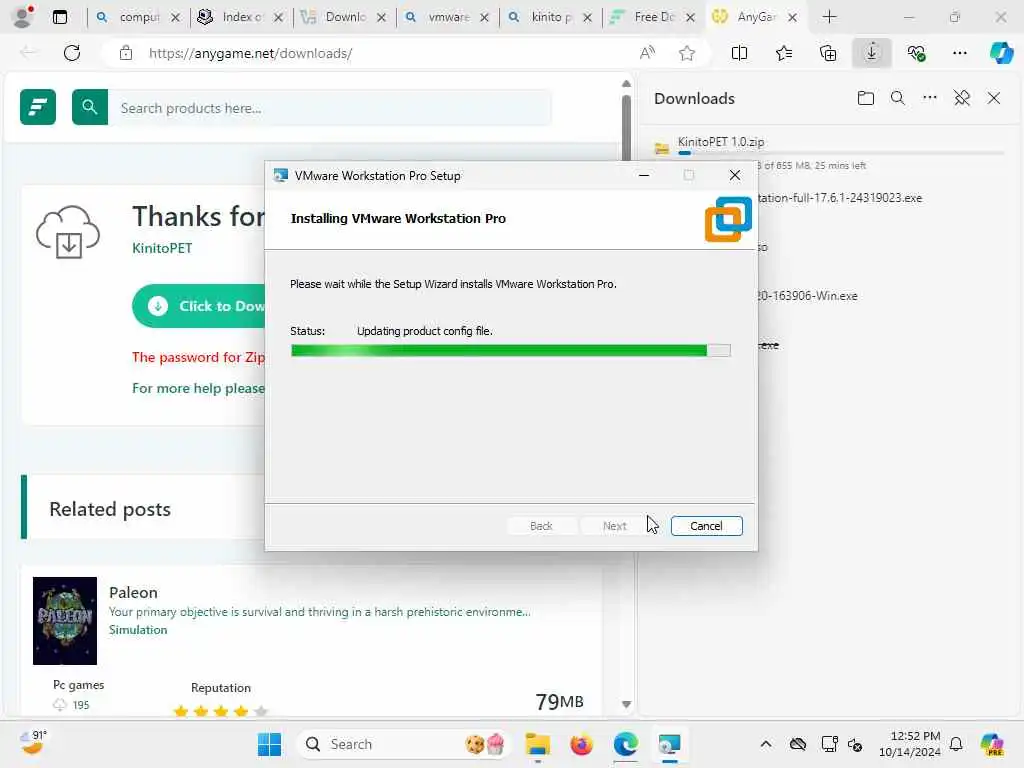Pin the Downloads panel
1024x768 pixels.
(961, 98)
